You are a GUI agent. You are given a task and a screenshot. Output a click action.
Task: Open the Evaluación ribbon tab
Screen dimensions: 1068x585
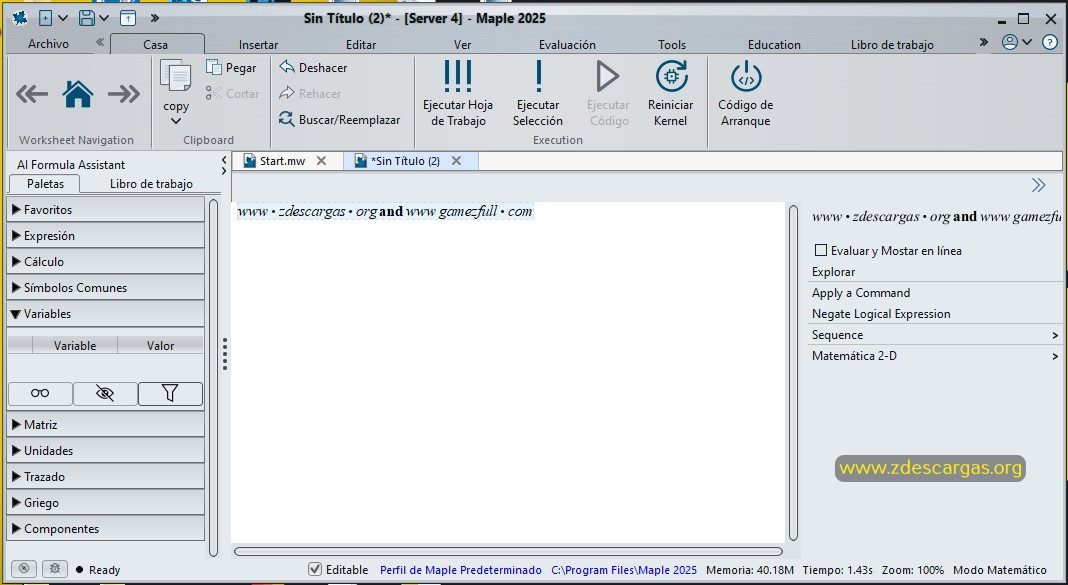point(567,45)
